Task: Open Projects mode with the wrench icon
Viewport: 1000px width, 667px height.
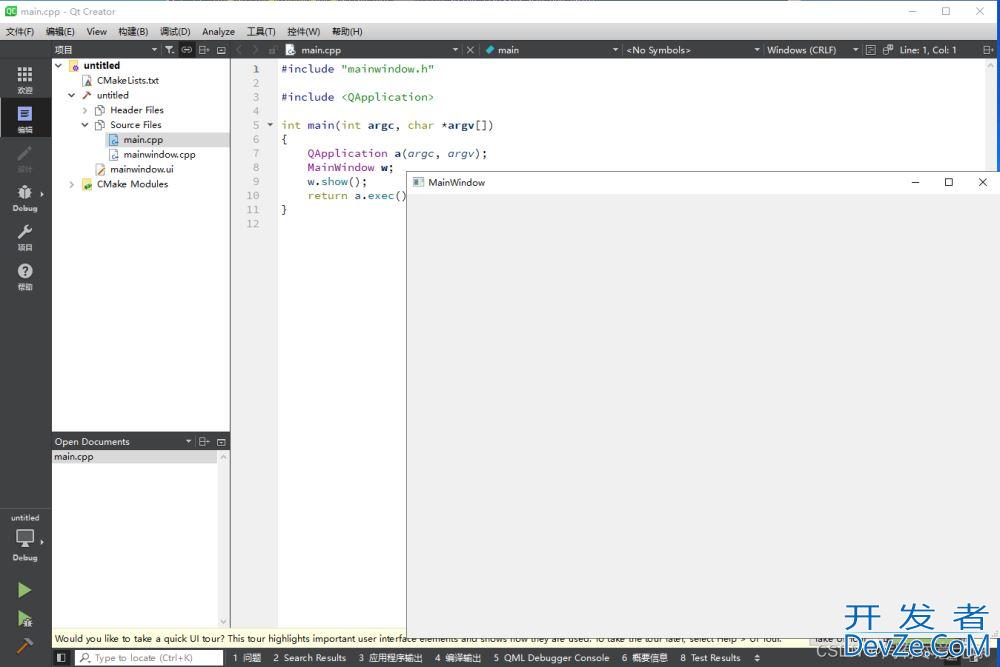Action: coord(25,237)
